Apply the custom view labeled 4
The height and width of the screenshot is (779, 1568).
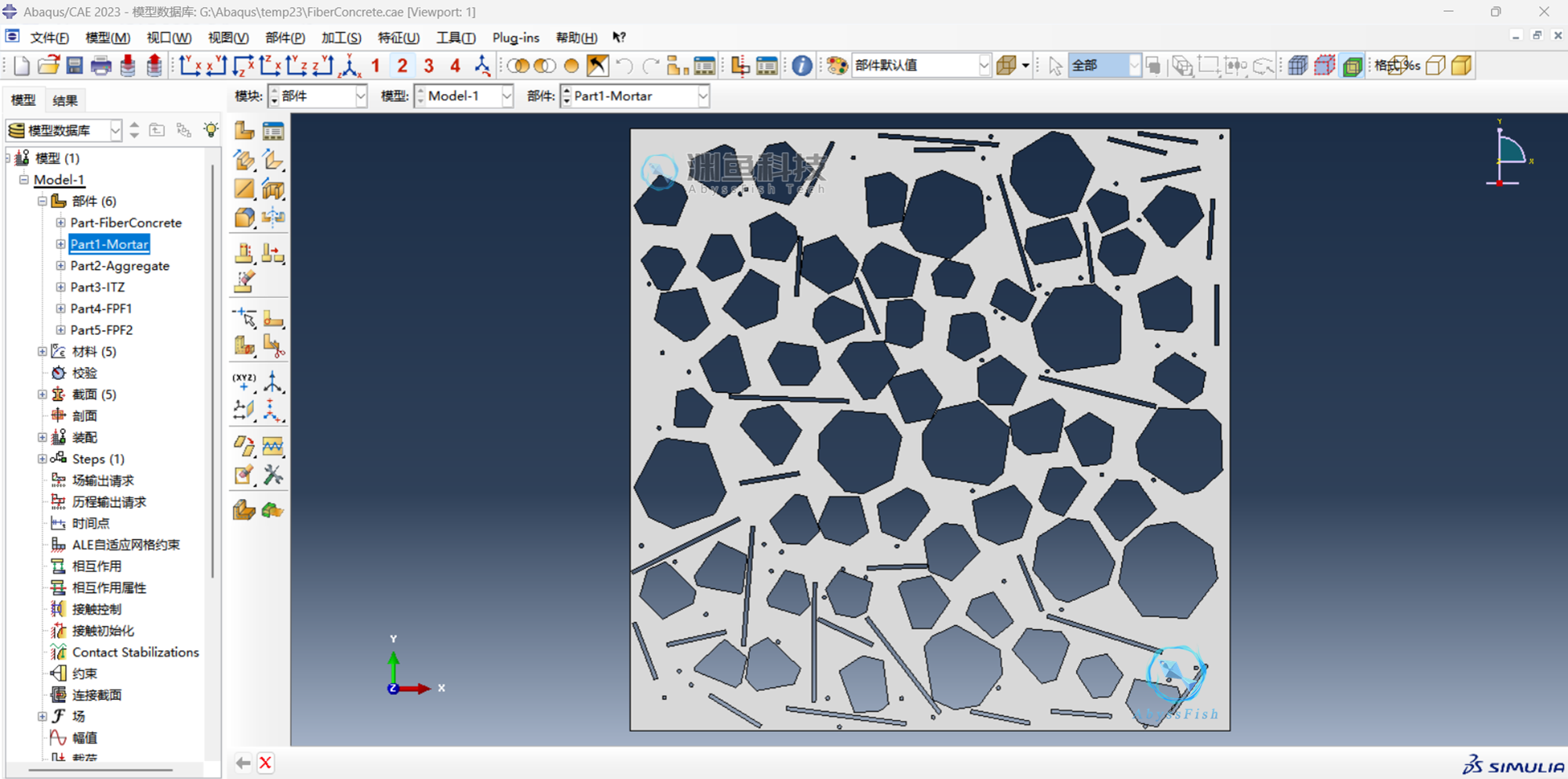click(455, 66)
